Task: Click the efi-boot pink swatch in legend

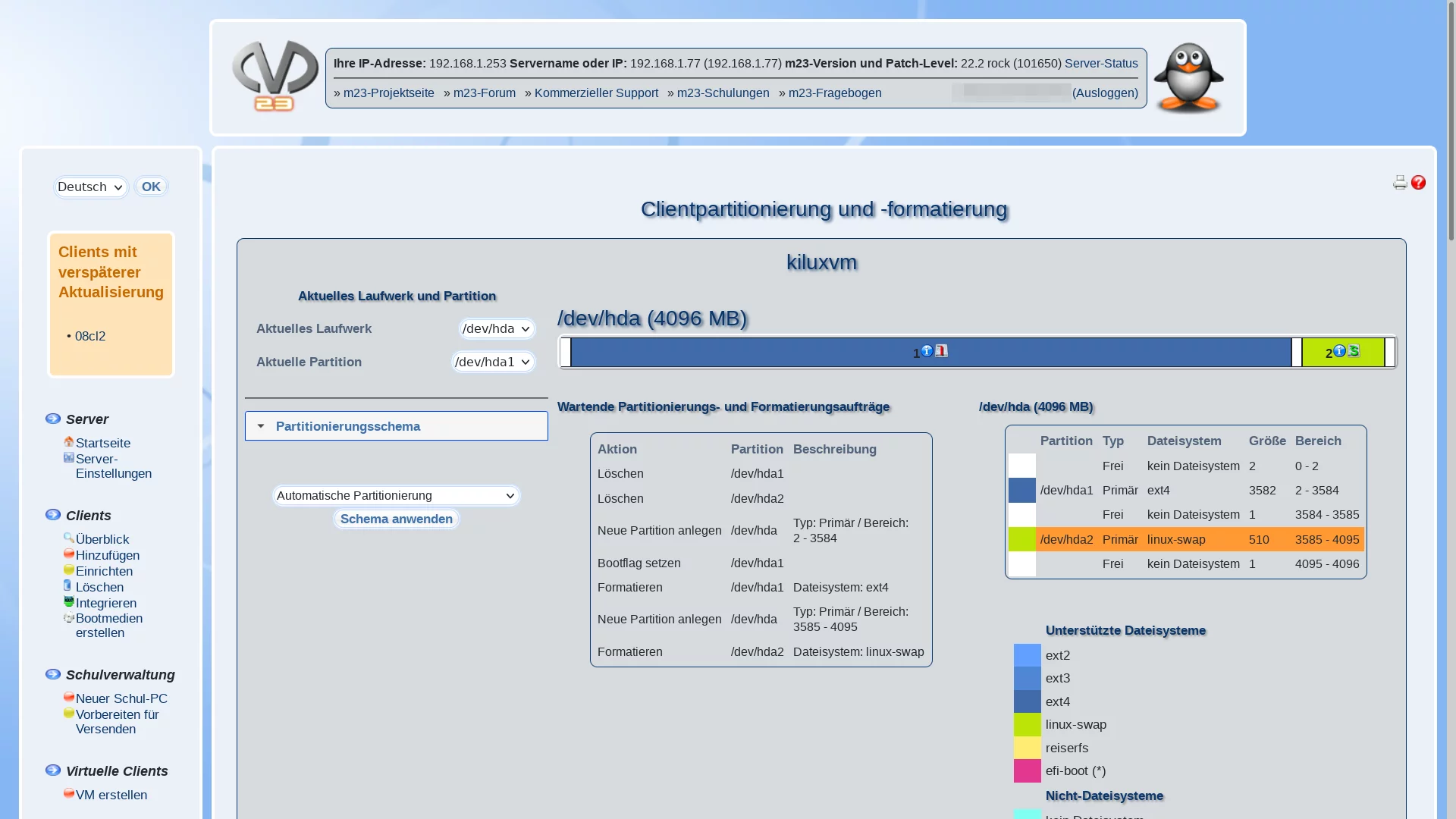Action: (1028, 771)
